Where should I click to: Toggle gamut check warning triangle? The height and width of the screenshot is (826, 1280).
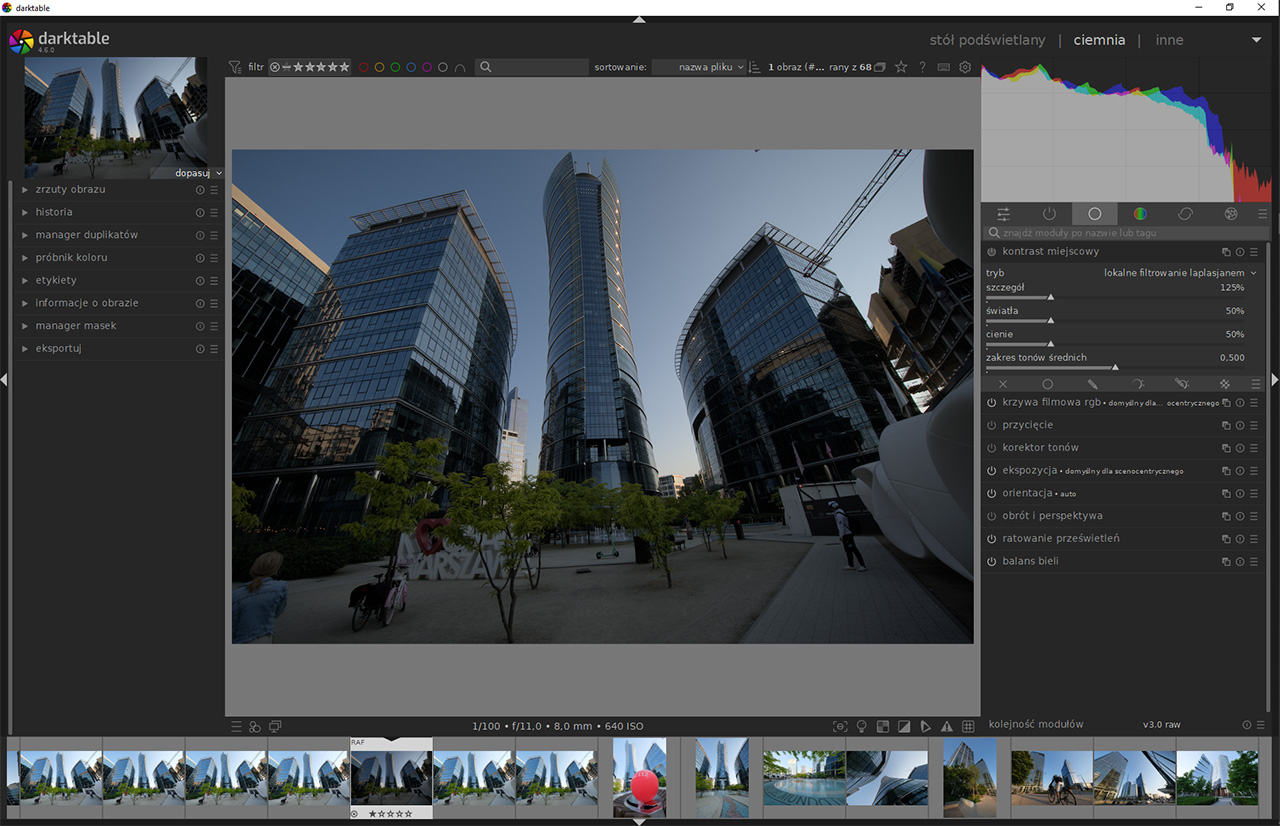coord(946,726)
